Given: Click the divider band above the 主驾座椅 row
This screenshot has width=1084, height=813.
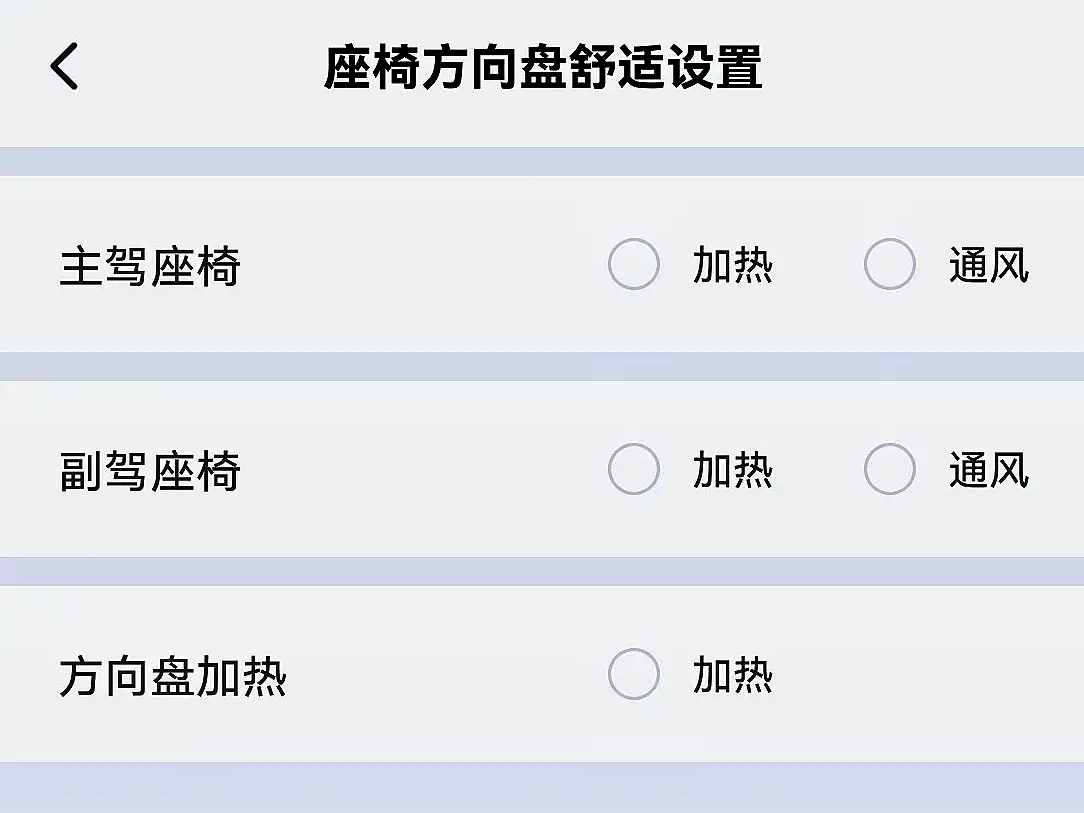Looking at the screenshot, I should (542, 162).
